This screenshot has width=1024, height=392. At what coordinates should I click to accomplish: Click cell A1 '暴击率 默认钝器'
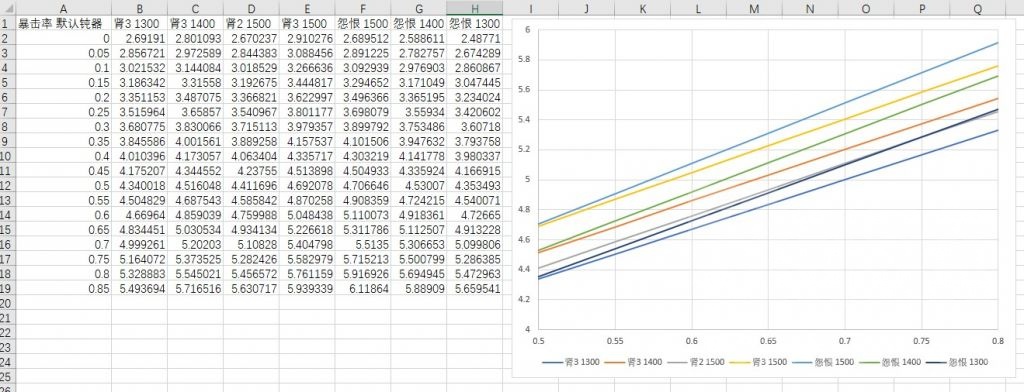(63, 24)
